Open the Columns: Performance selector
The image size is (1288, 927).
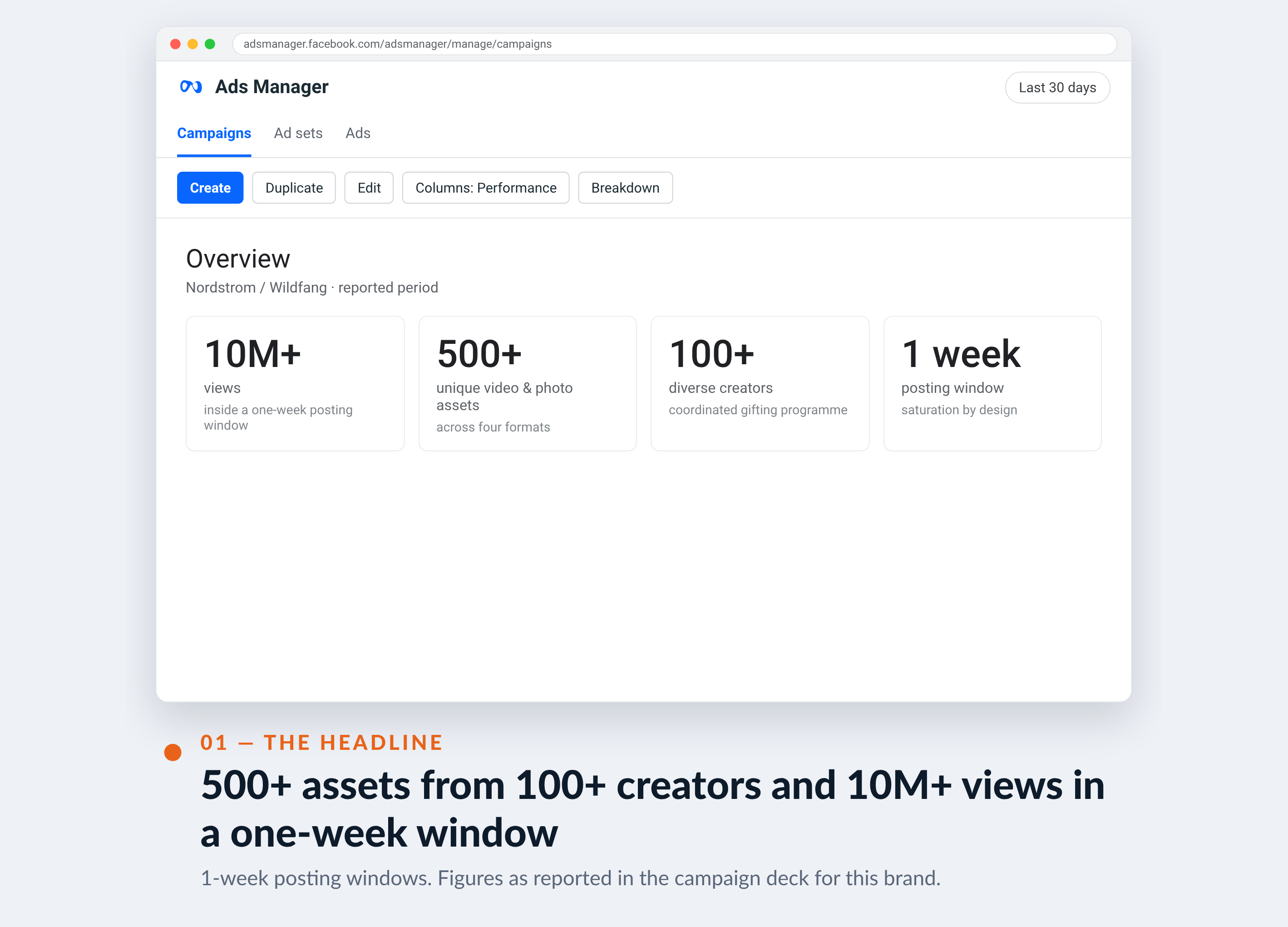(486, 188)
